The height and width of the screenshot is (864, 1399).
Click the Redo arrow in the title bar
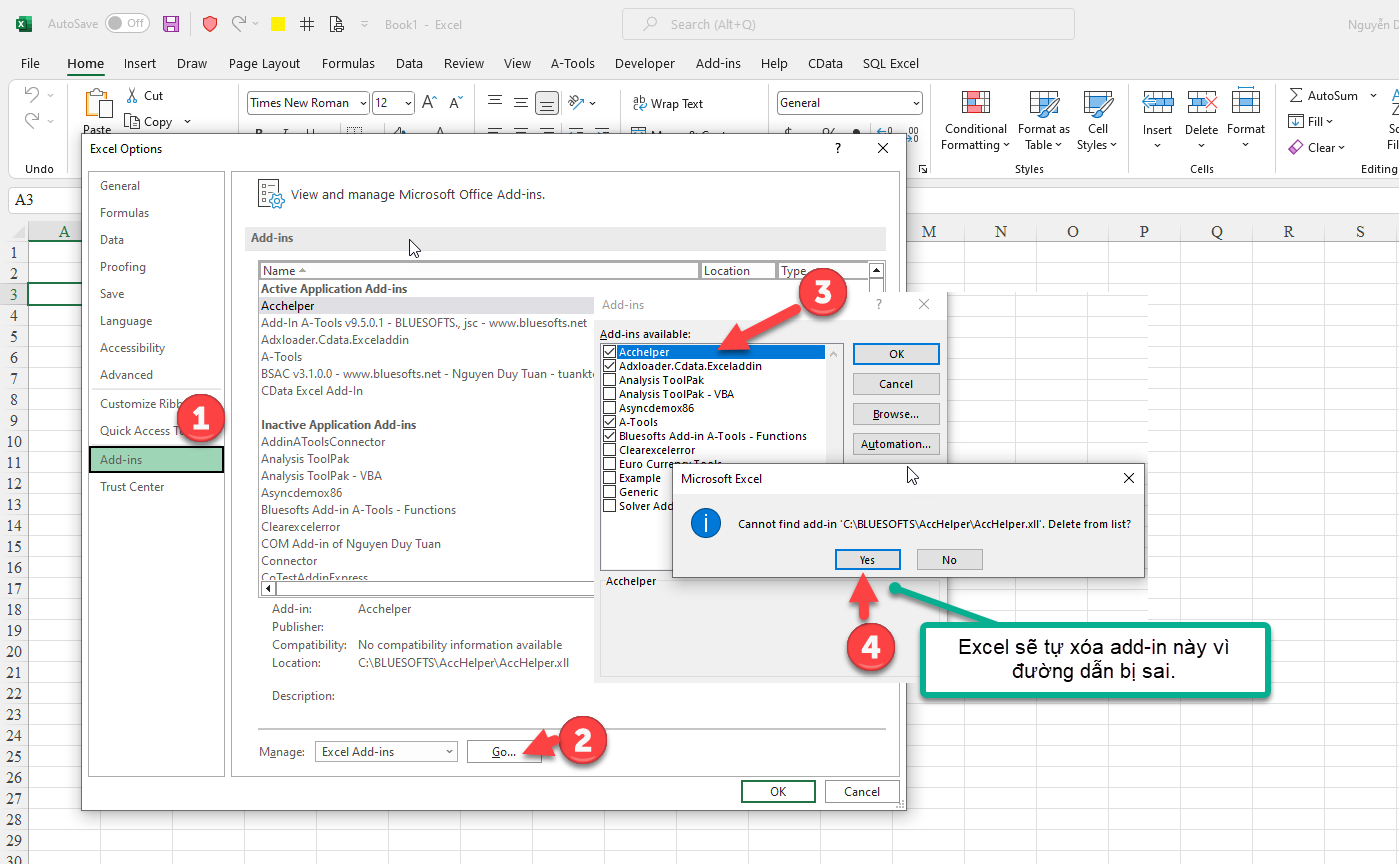point(238,23)
